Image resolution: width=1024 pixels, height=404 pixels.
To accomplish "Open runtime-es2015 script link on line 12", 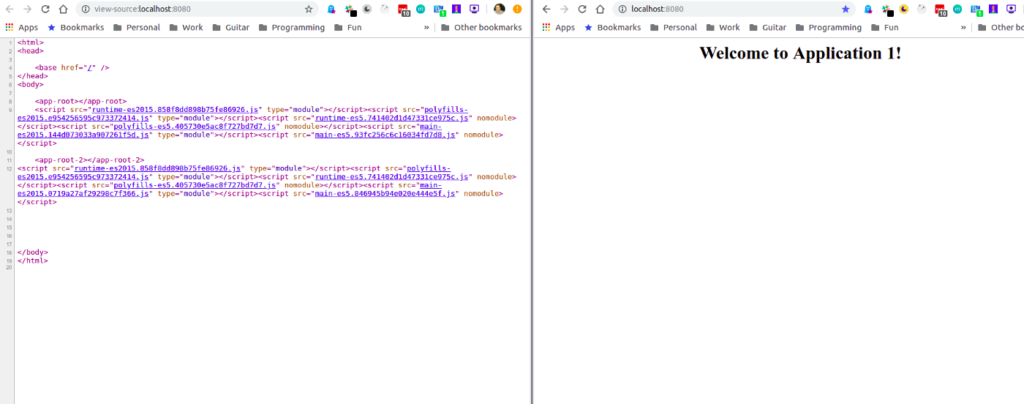I will coord(158,168).
